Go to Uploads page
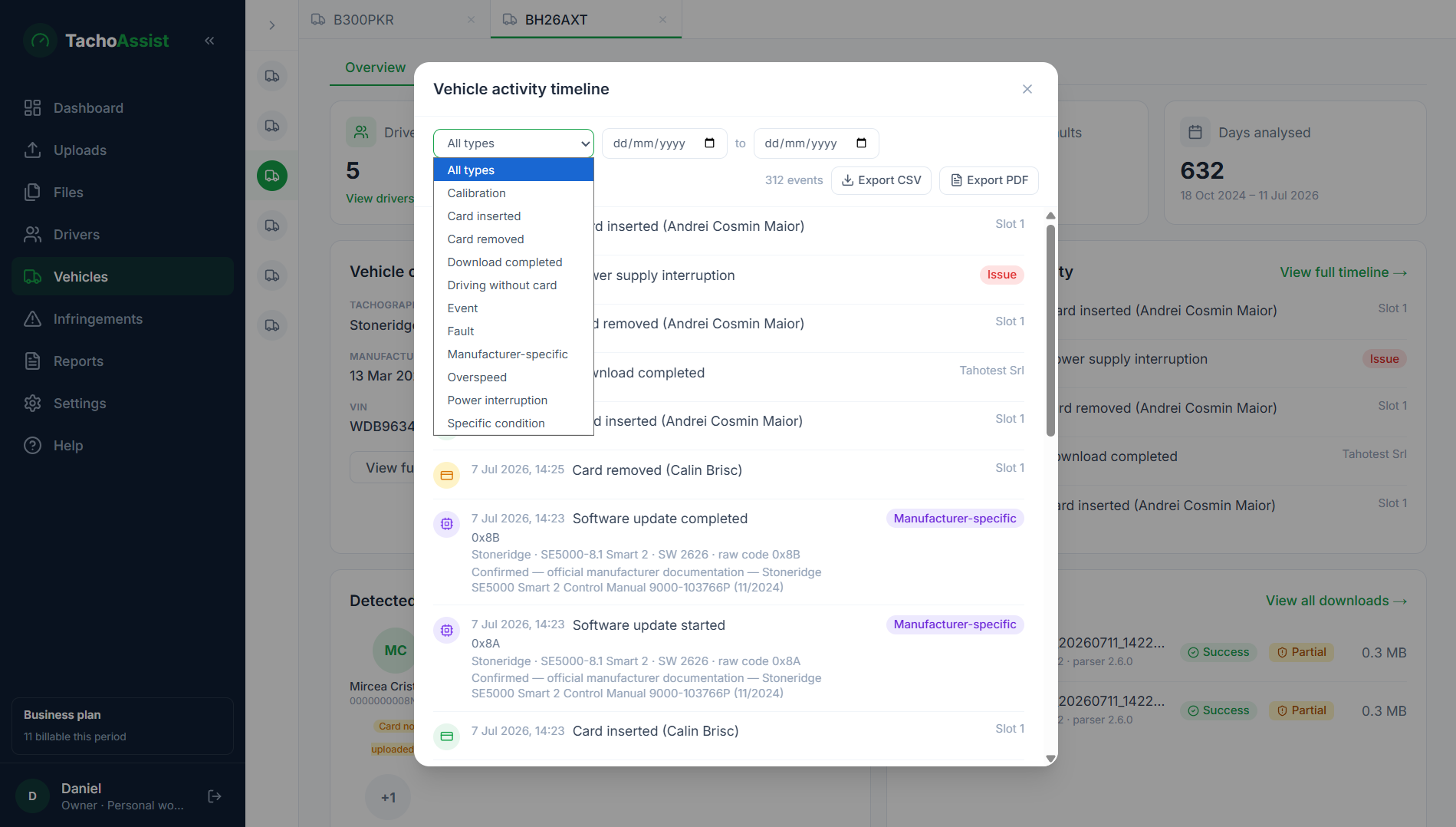 (x=123, y=150)
